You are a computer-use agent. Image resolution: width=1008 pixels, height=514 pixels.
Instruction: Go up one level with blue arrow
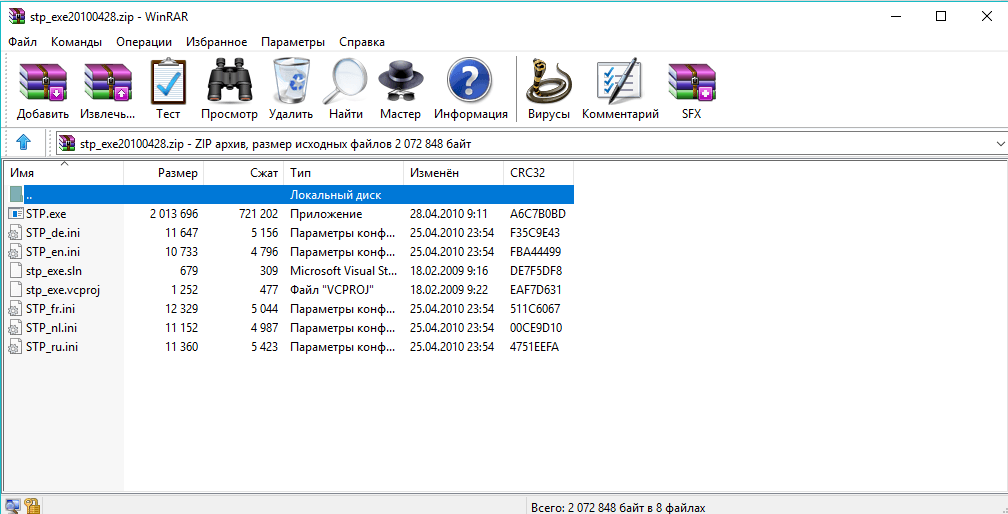pyautogui.click(x=24, y=142)
